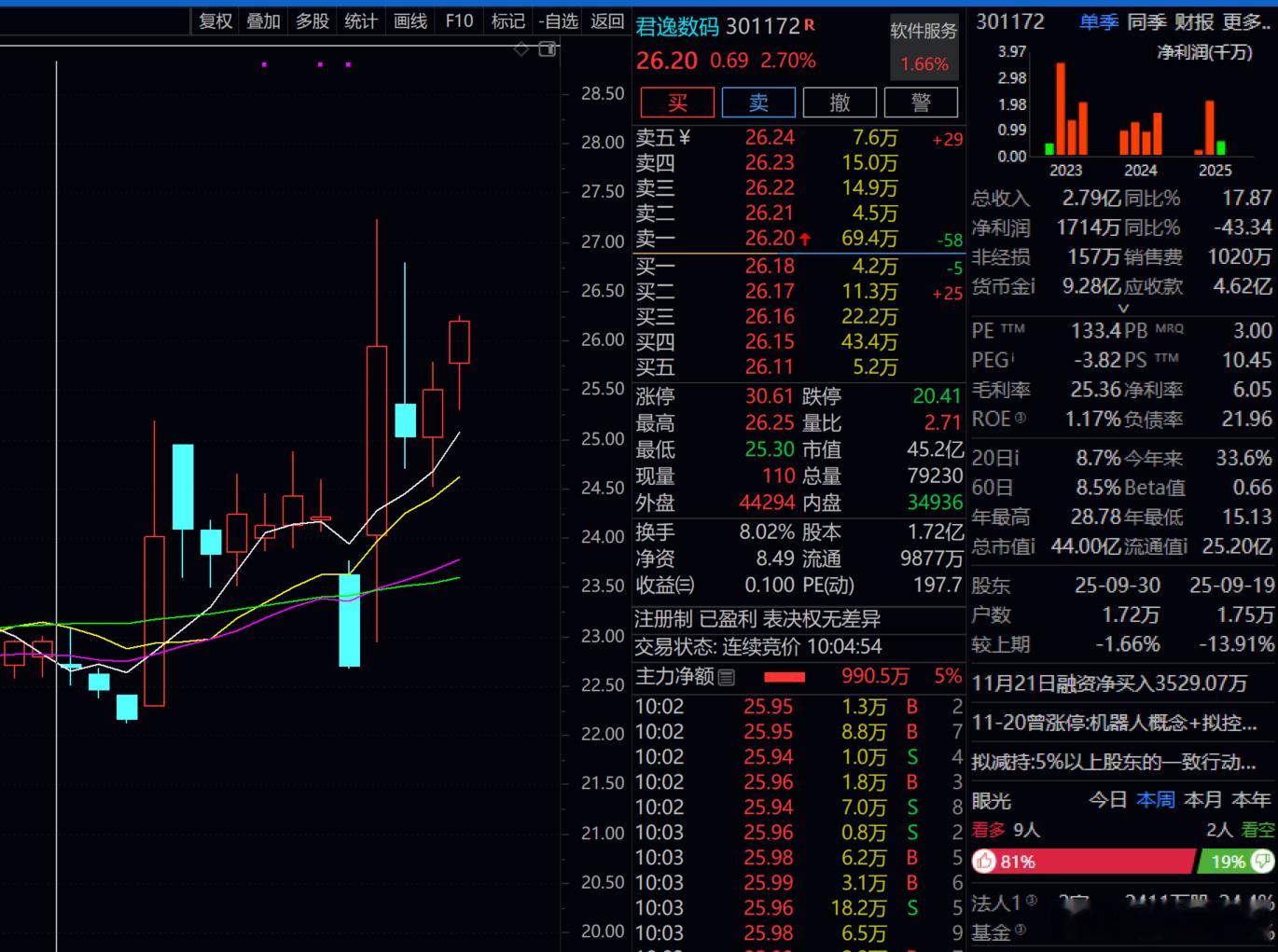Click the MRQ label beside PB

1170,328
